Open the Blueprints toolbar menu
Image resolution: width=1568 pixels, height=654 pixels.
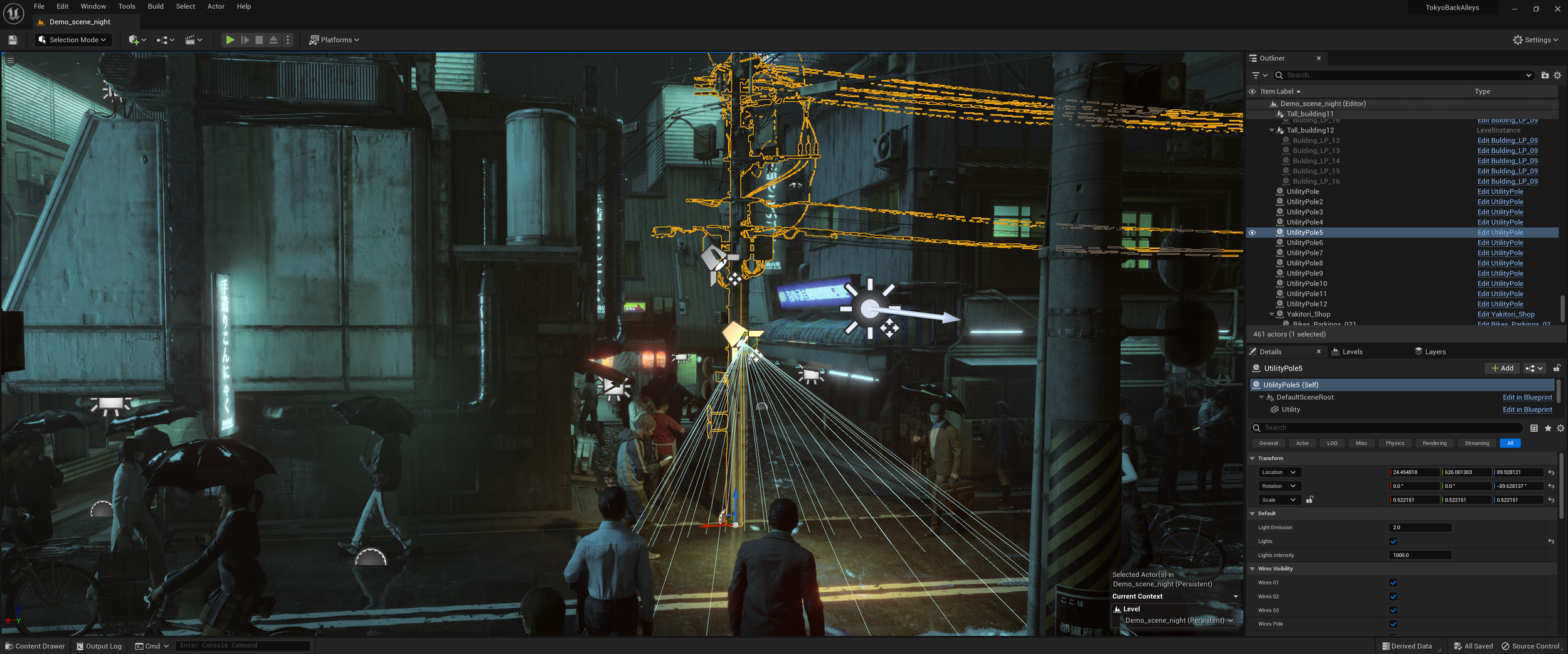click(165, 40)
